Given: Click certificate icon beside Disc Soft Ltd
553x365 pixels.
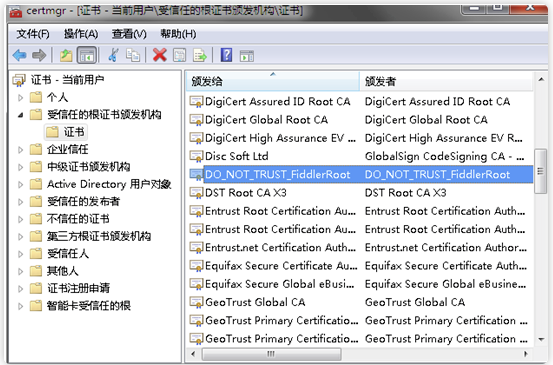Looking at the screenshot, I should [x=196, y=156].
